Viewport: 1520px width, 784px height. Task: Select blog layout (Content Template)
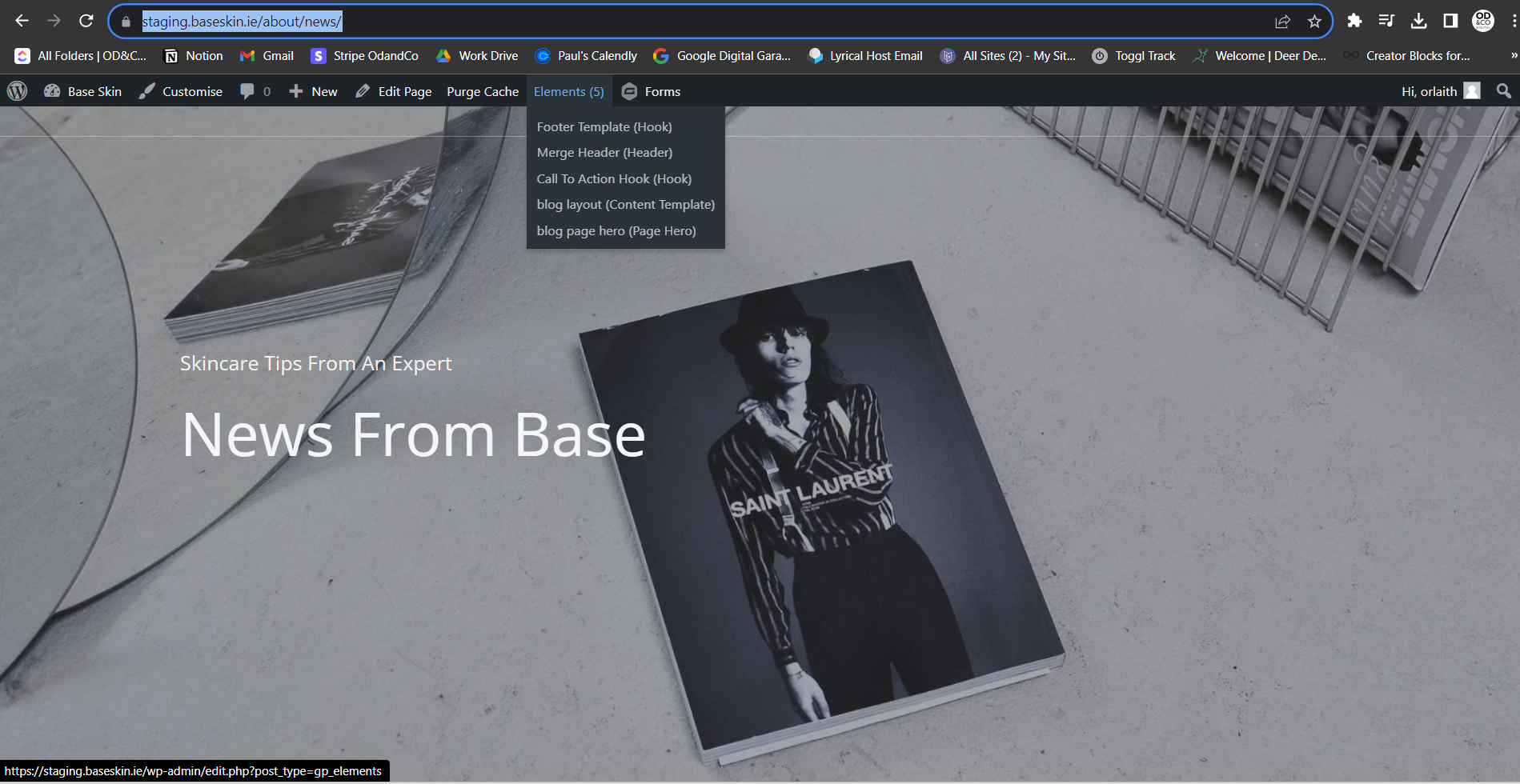coord(625,204)
